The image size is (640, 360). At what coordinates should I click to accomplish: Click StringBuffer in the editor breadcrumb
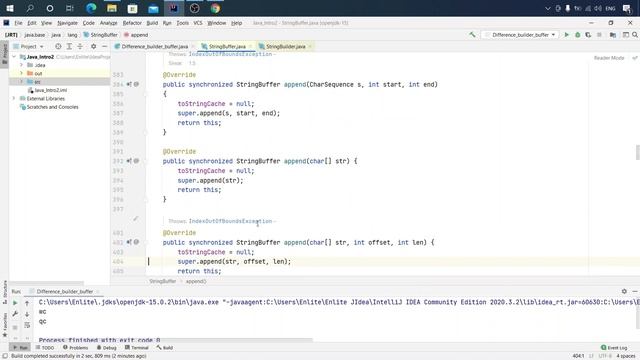coord(162,281)
